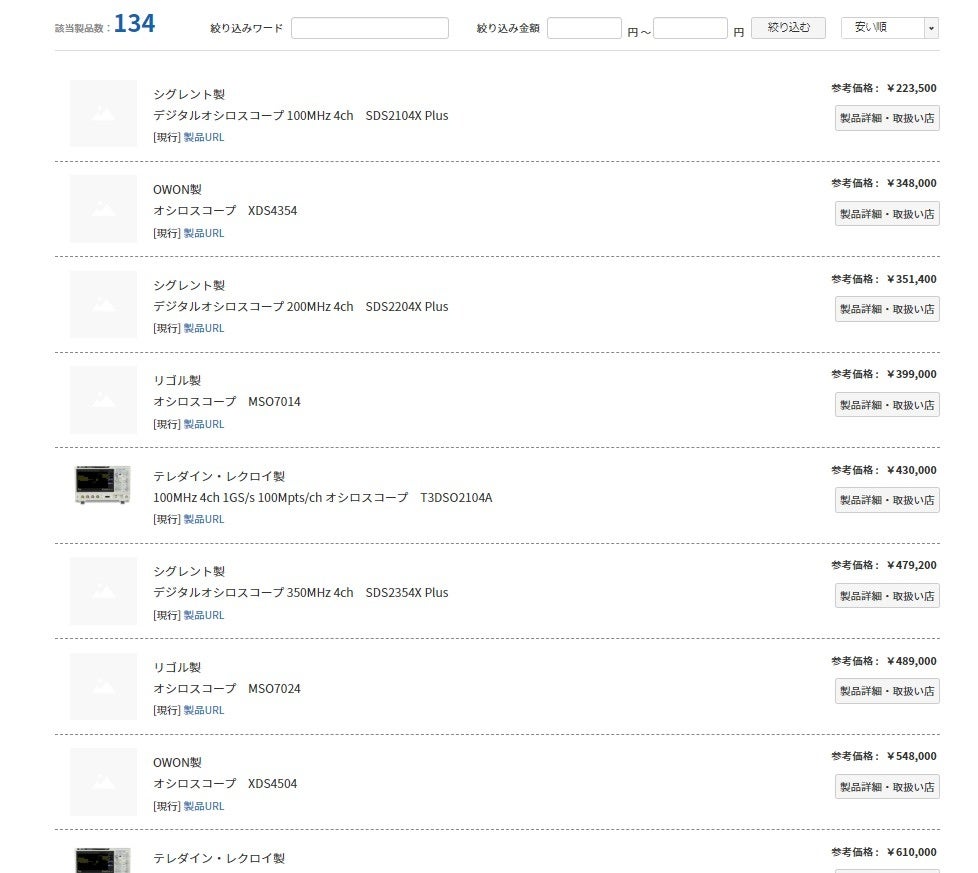
Task: Click maker name OWON製 above XDS4354
Action: coord(177,190)
